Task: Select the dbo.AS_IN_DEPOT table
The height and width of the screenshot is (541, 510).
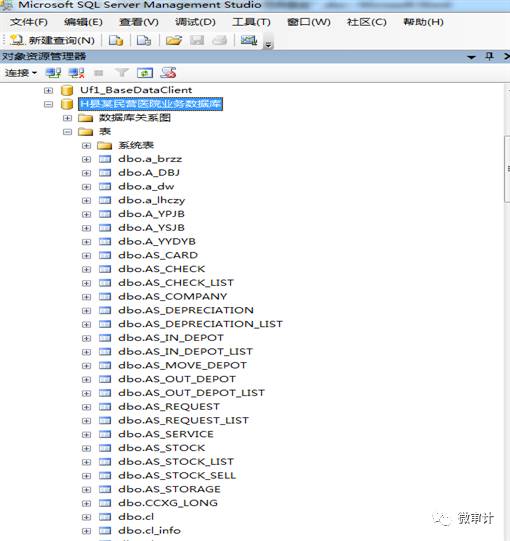Action: tap(171, 338)
